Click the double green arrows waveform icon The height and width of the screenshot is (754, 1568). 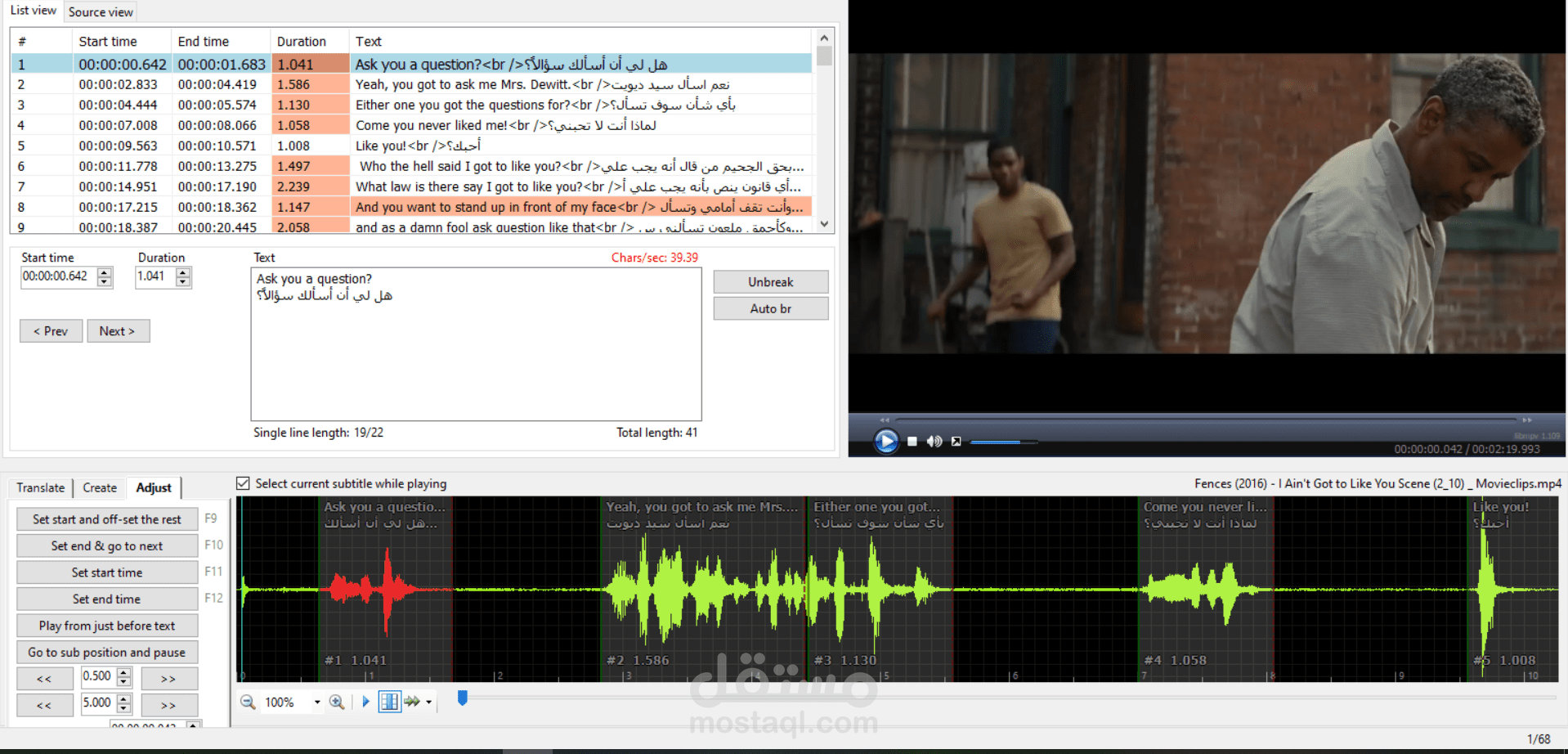pos(412,702)
